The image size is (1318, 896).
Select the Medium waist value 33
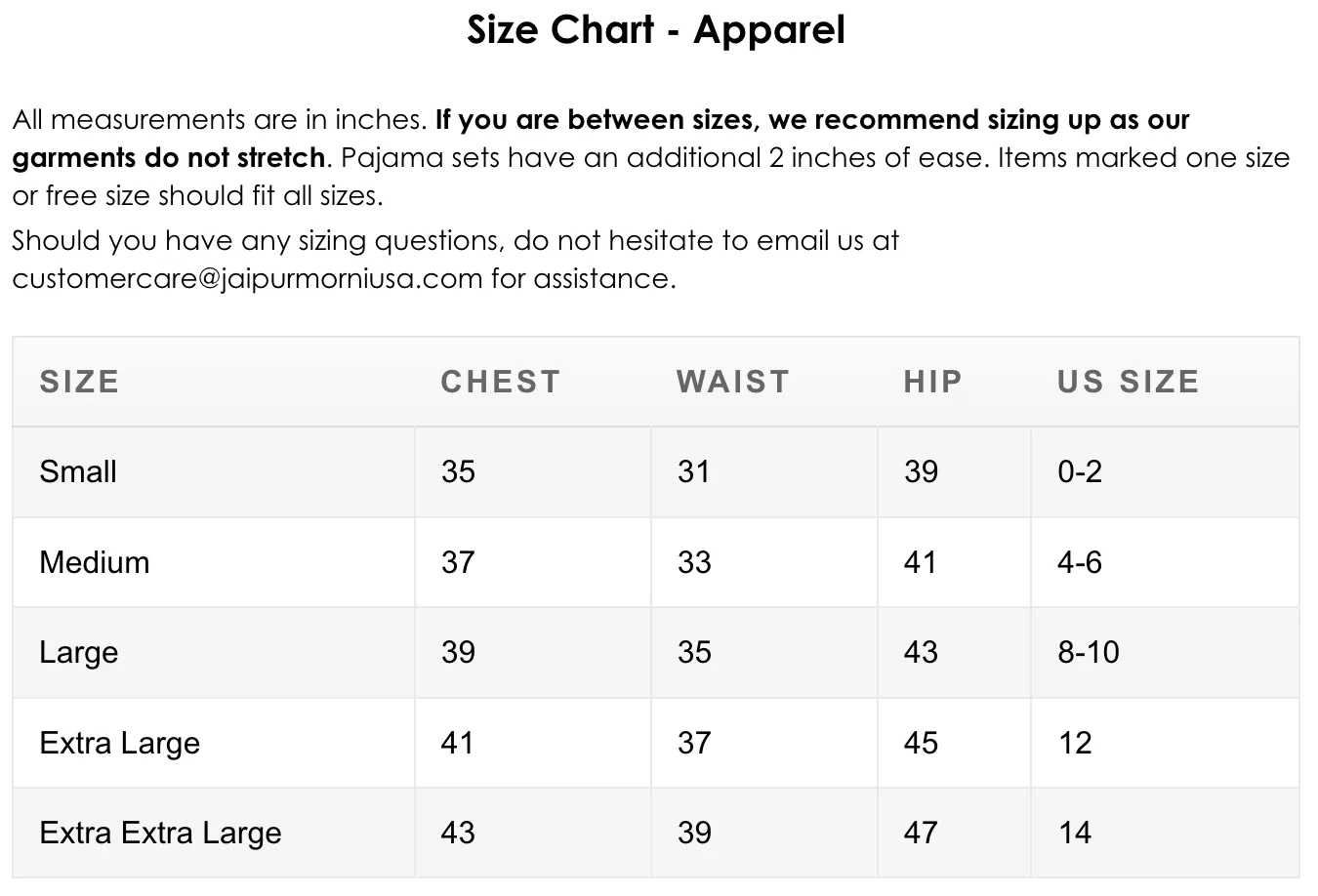(x=694, y=563)
